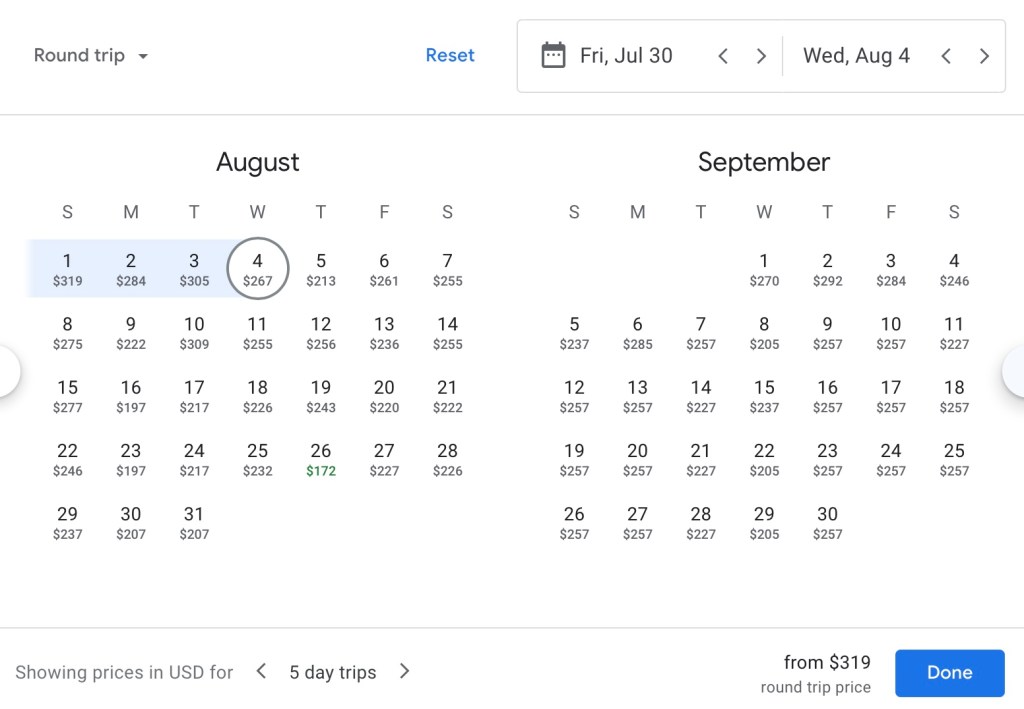This screenshot has width=1024, height=709.
Task: Decrease trip length from 5 days
Action: coord(261,671)
